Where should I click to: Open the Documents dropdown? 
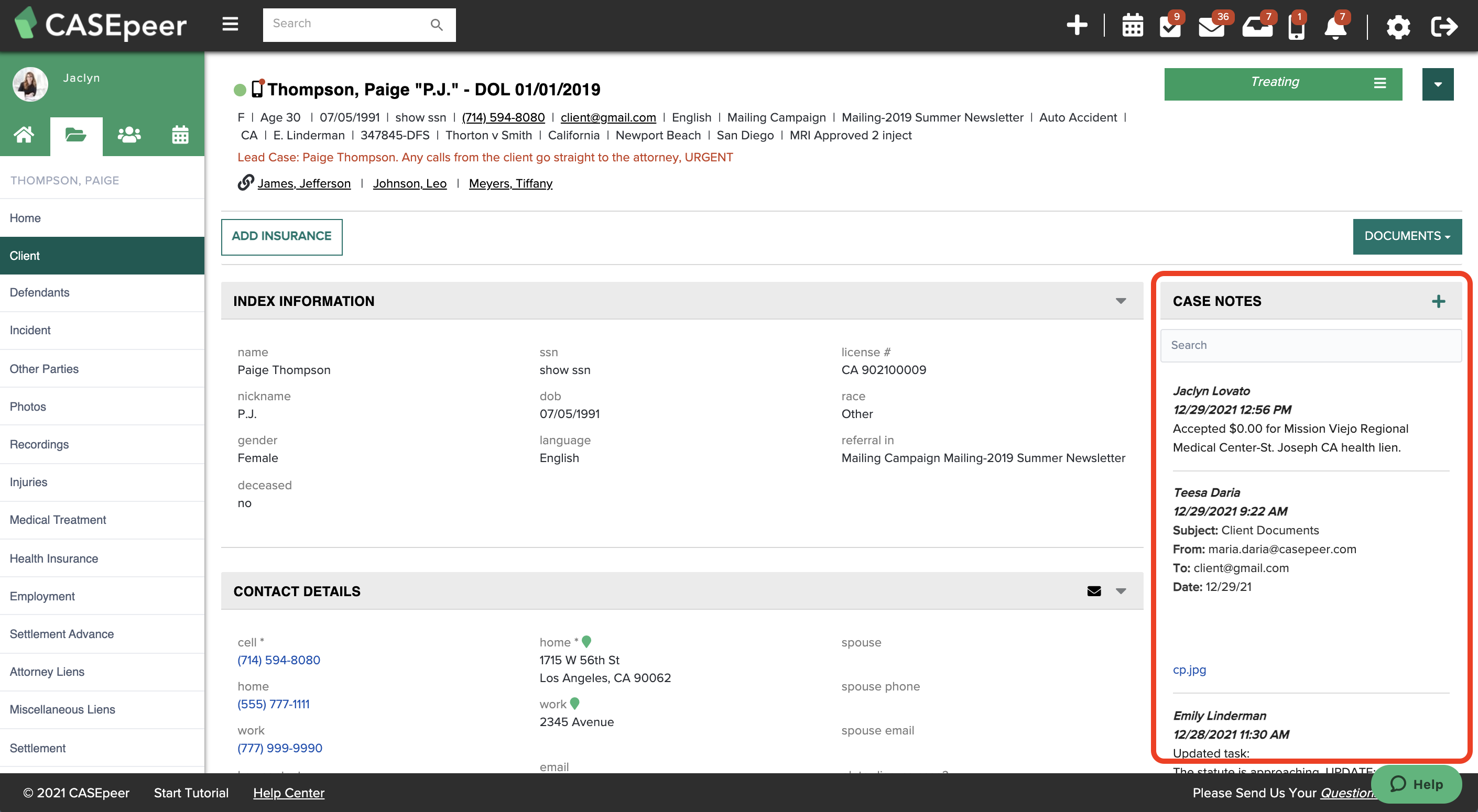[1407, 236]
